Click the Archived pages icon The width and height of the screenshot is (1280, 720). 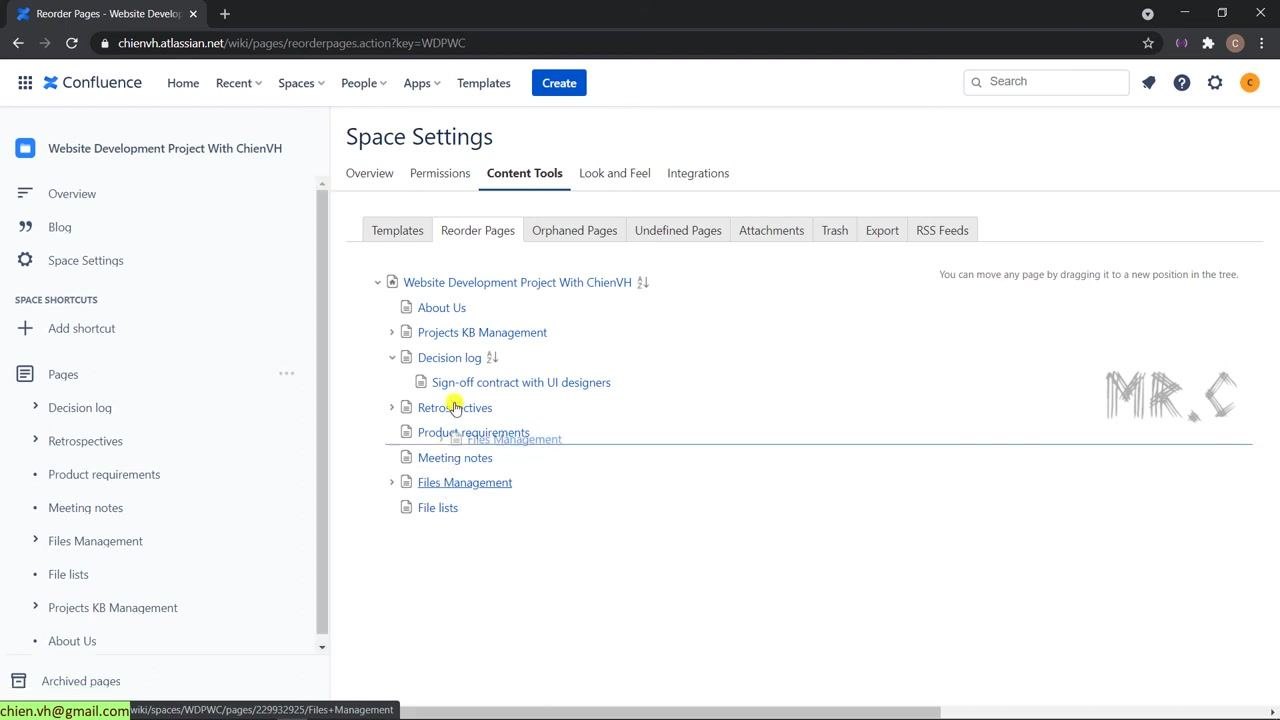click(x=17, y=681)
